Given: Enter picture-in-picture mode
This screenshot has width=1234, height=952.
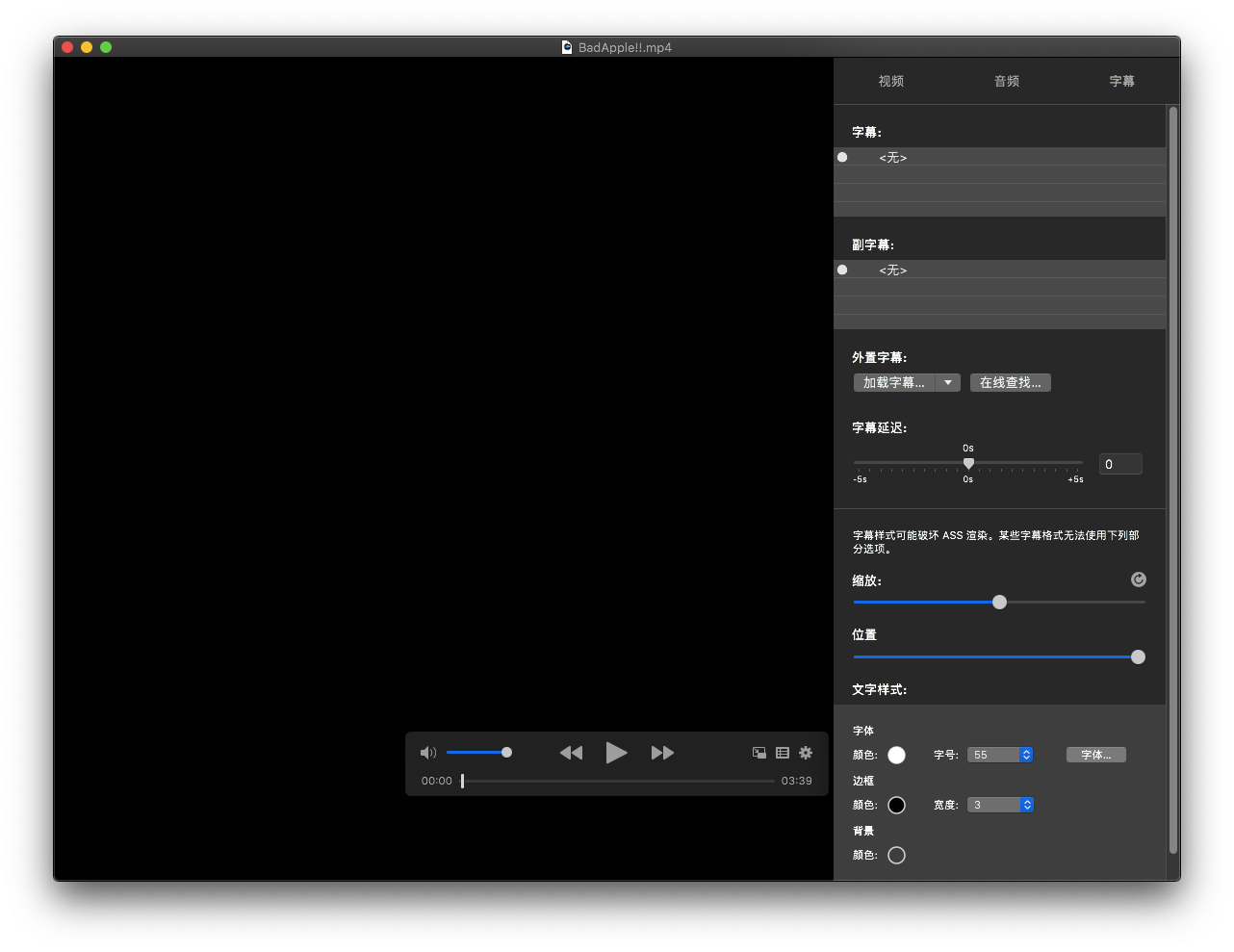Looking at the screenshot, I should (x=759, y=753).
